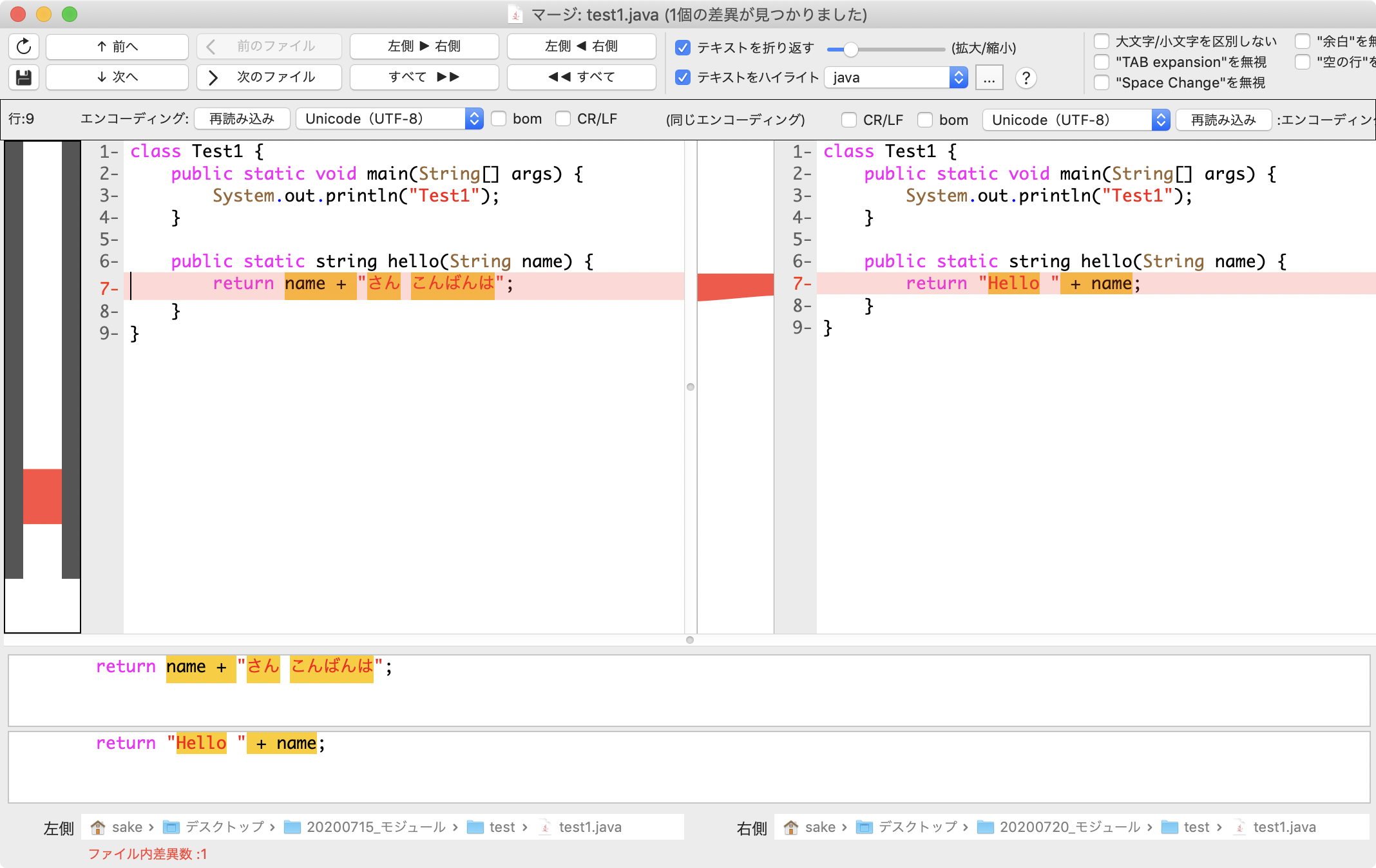This screenshot has width=1376, height=868.
Task: Open the java syntax language dropdown
Action: [x=895, y=78]
